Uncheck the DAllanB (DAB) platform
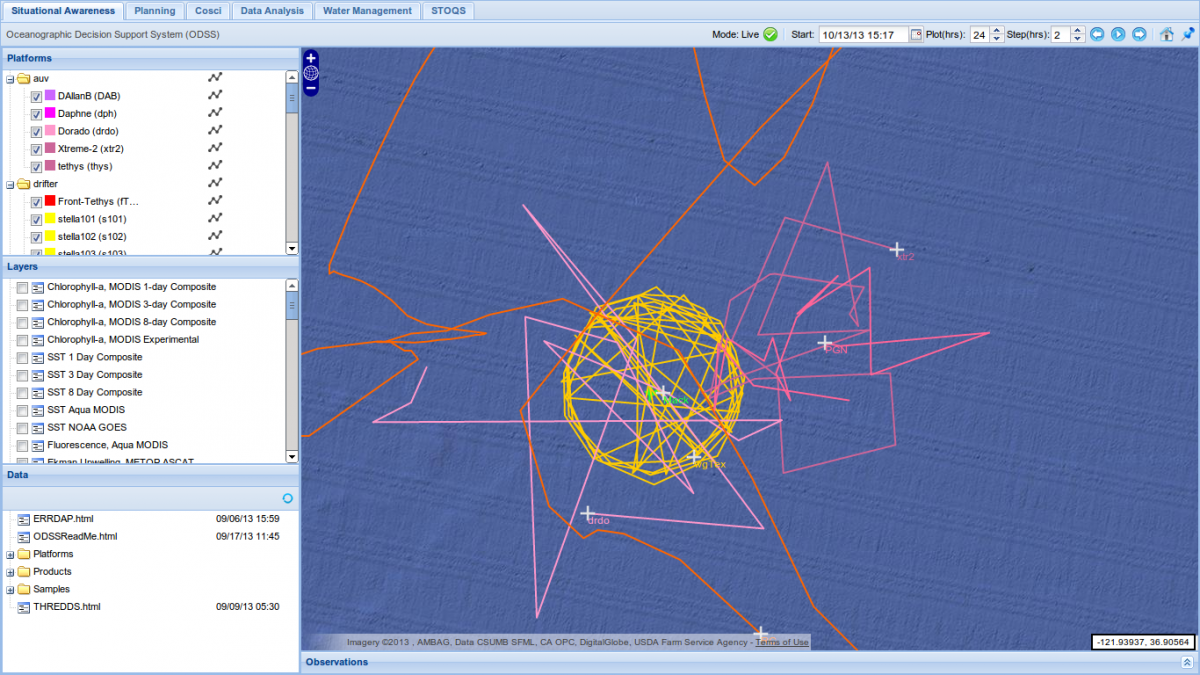 [x=37, y=97]
